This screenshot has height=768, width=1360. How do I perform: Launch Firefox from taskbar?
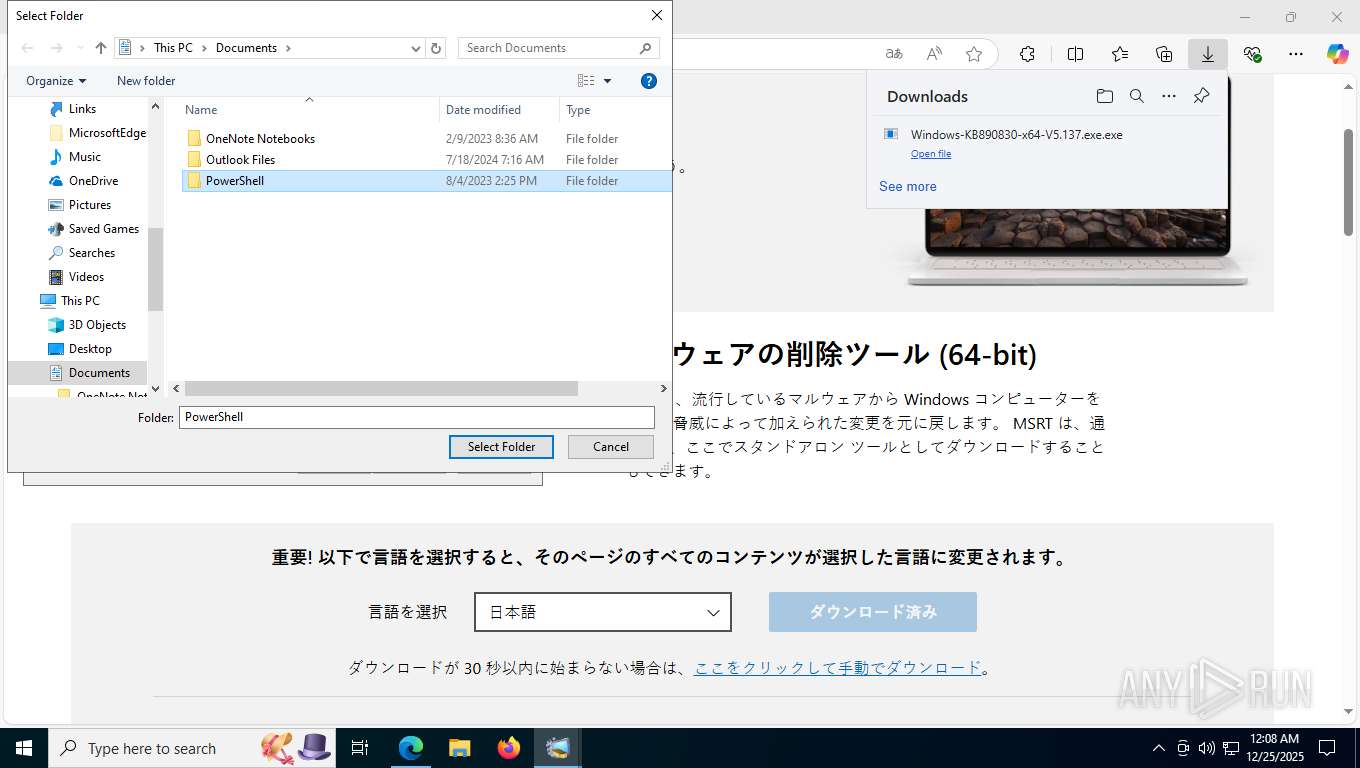coord(509,748)
